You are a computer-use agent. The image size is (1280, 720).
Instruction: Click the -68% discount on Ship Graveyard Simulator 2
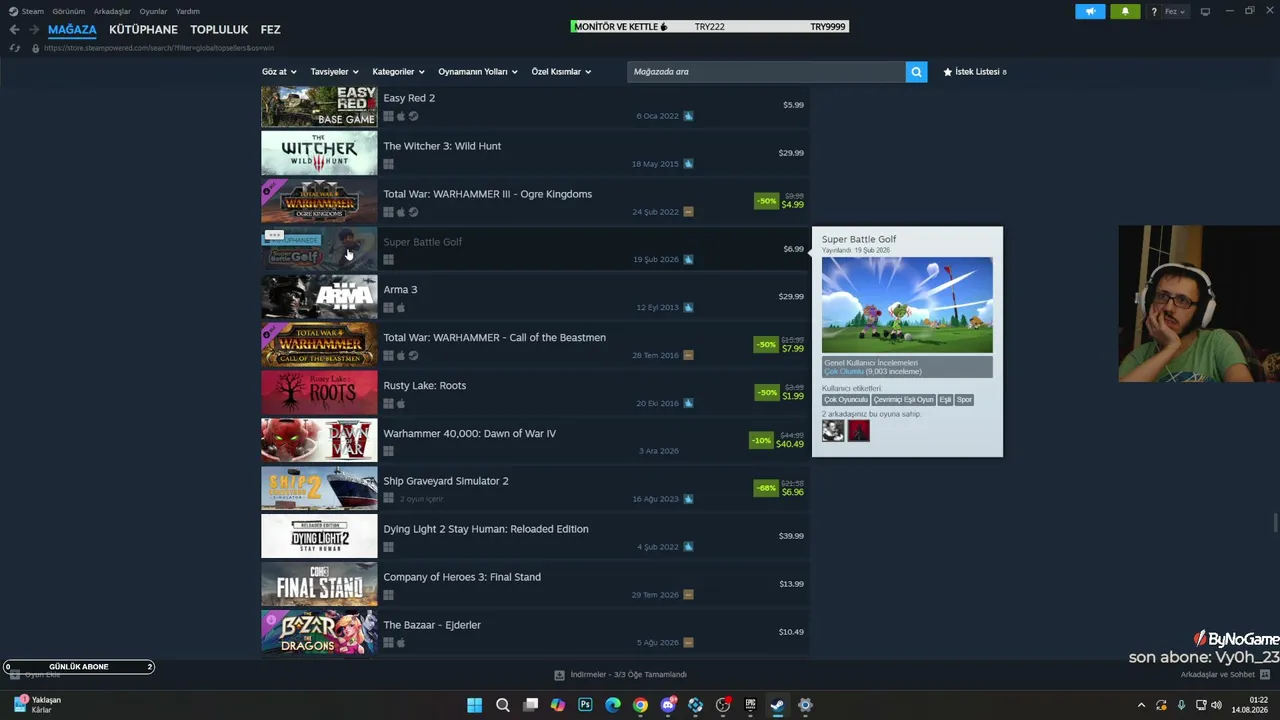tap(766, 489)
